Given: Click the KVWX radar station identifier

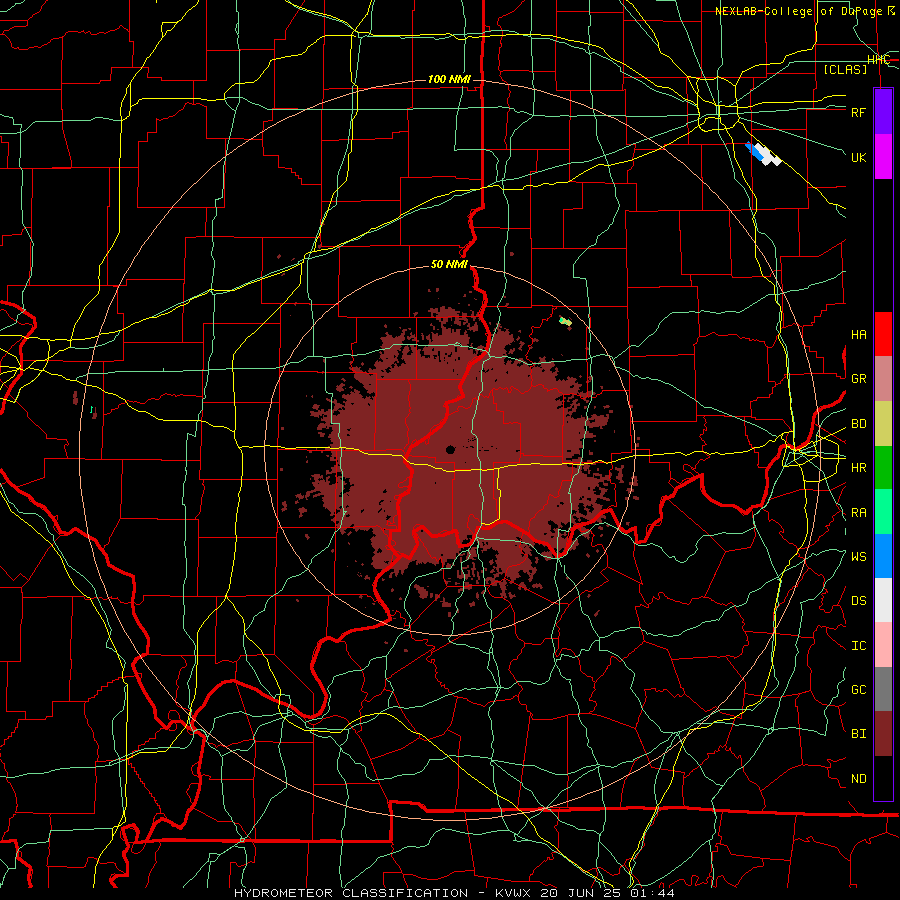Looking at the screenshot, I should tap(512, 893).
